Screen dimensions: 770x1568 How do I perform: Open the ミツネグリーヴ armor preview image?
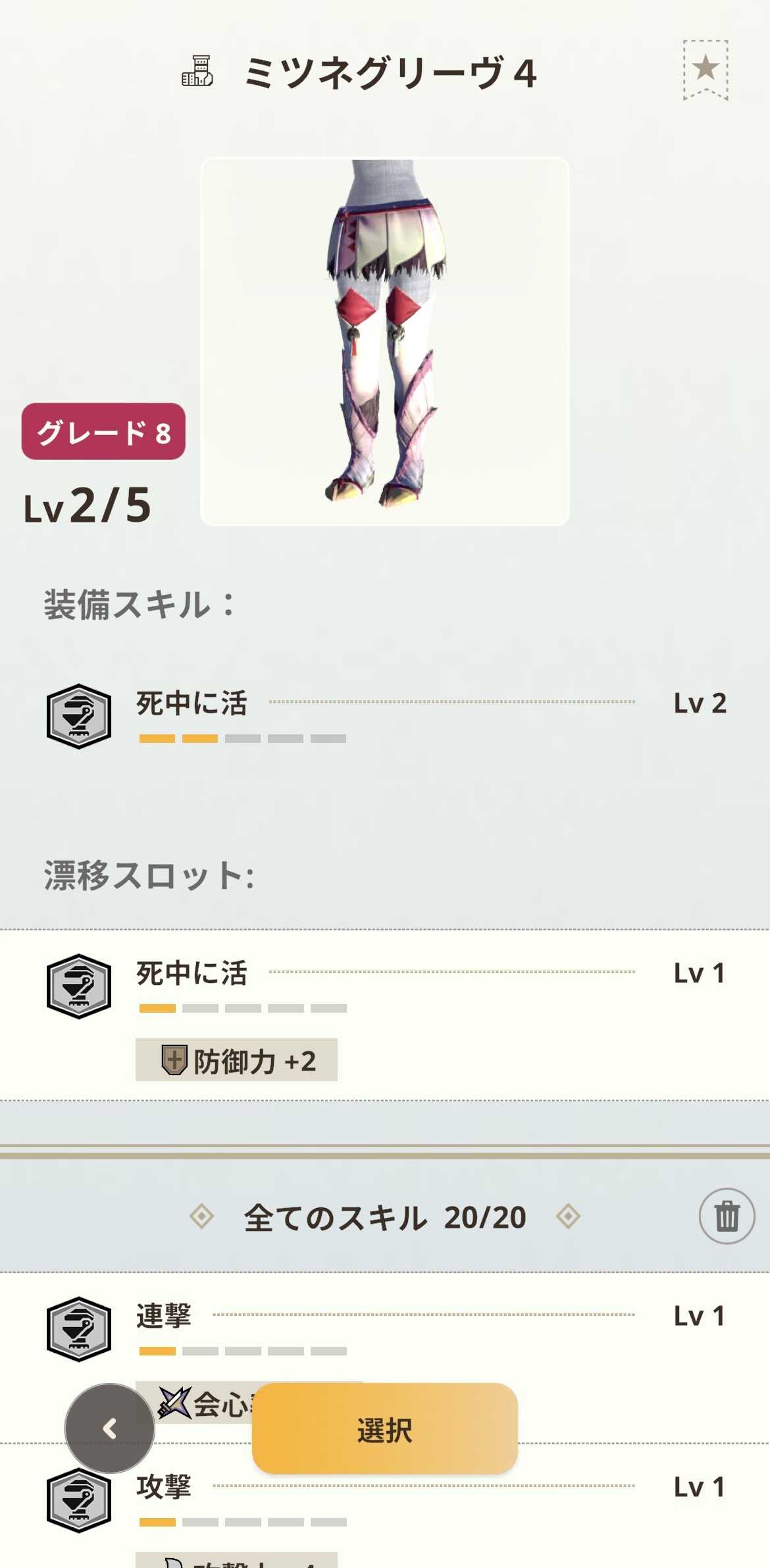pyautogui.click(x=385, y=341)
